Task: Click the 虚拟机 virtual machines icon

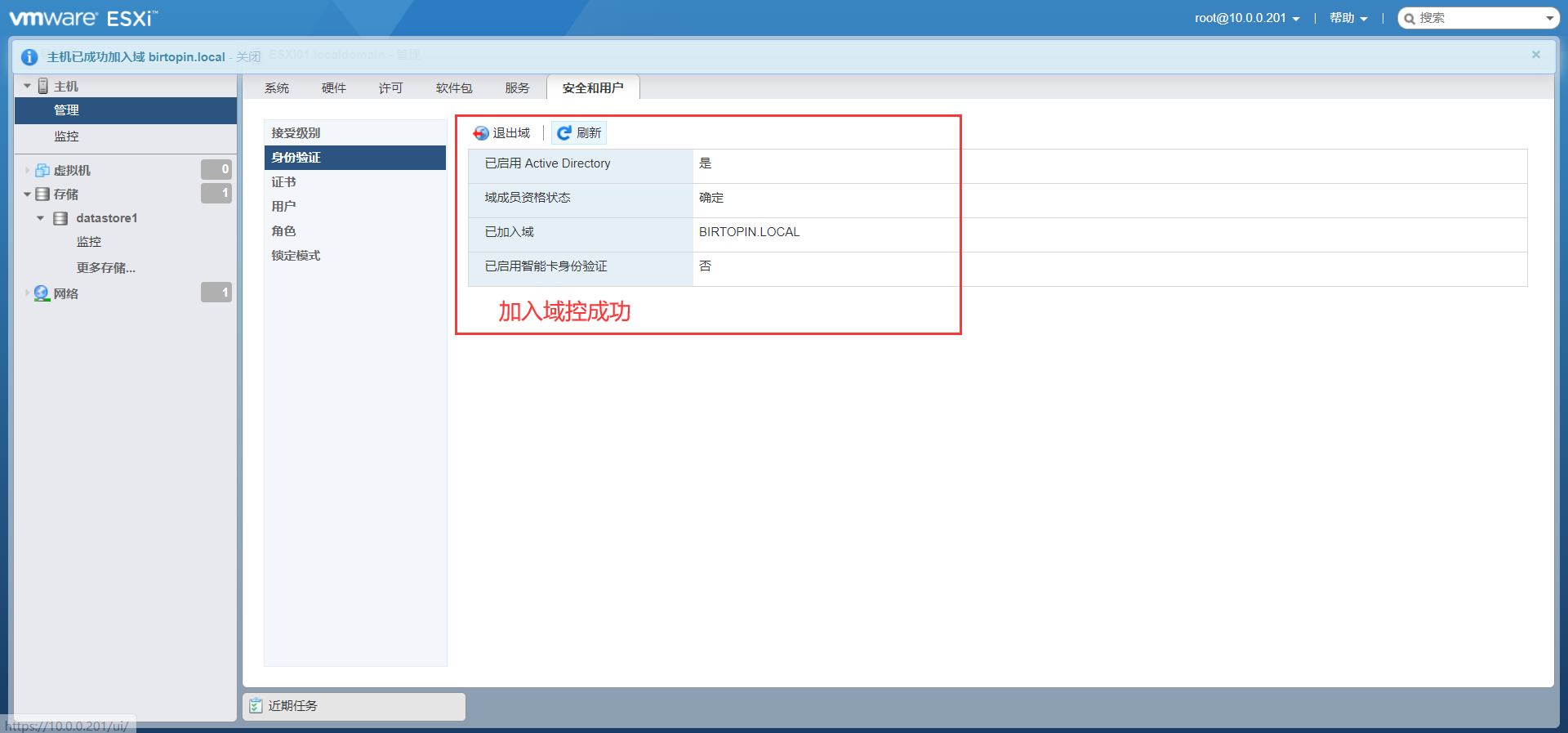Action: tap(42, 170)
